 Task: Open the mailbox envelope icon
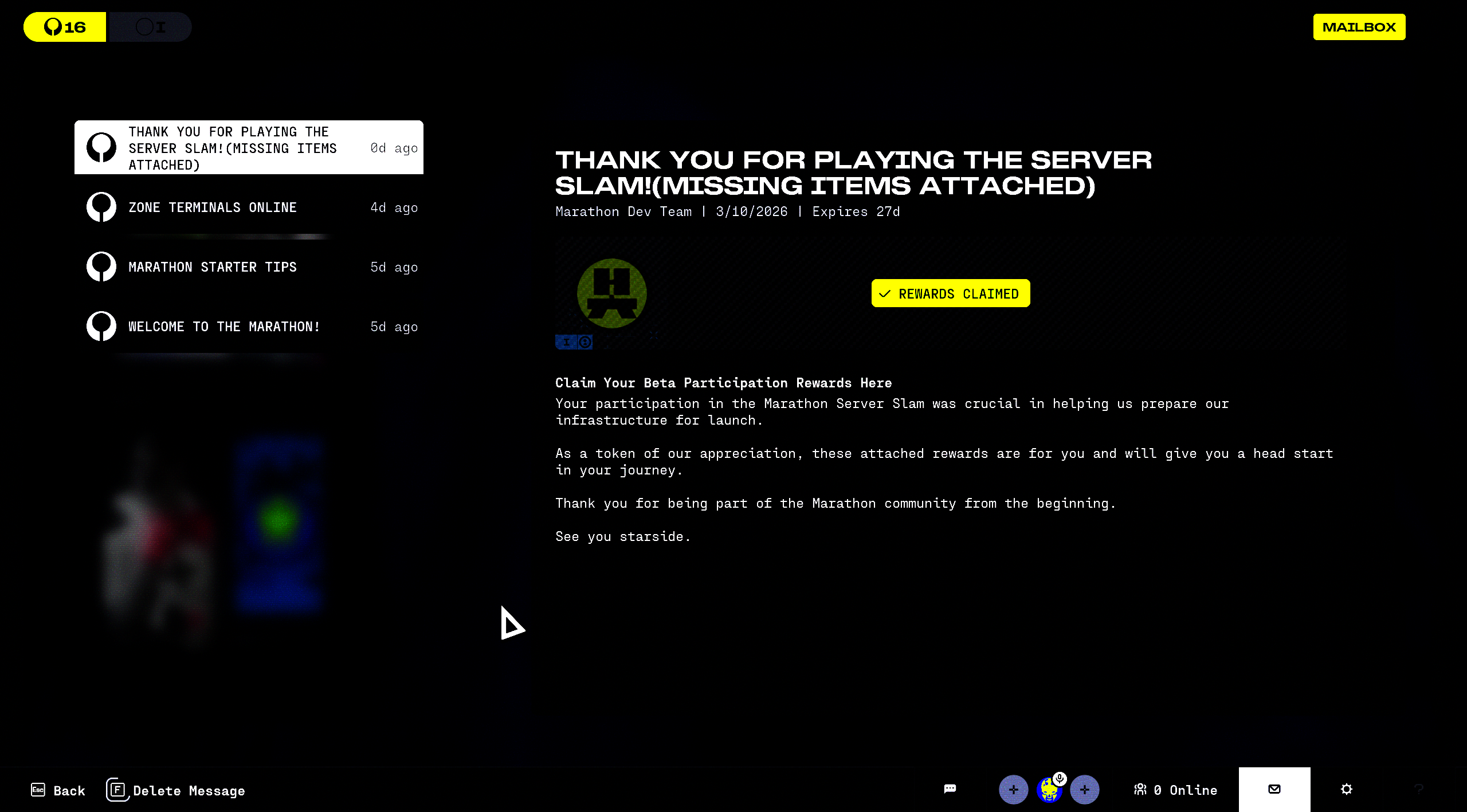1274,789
